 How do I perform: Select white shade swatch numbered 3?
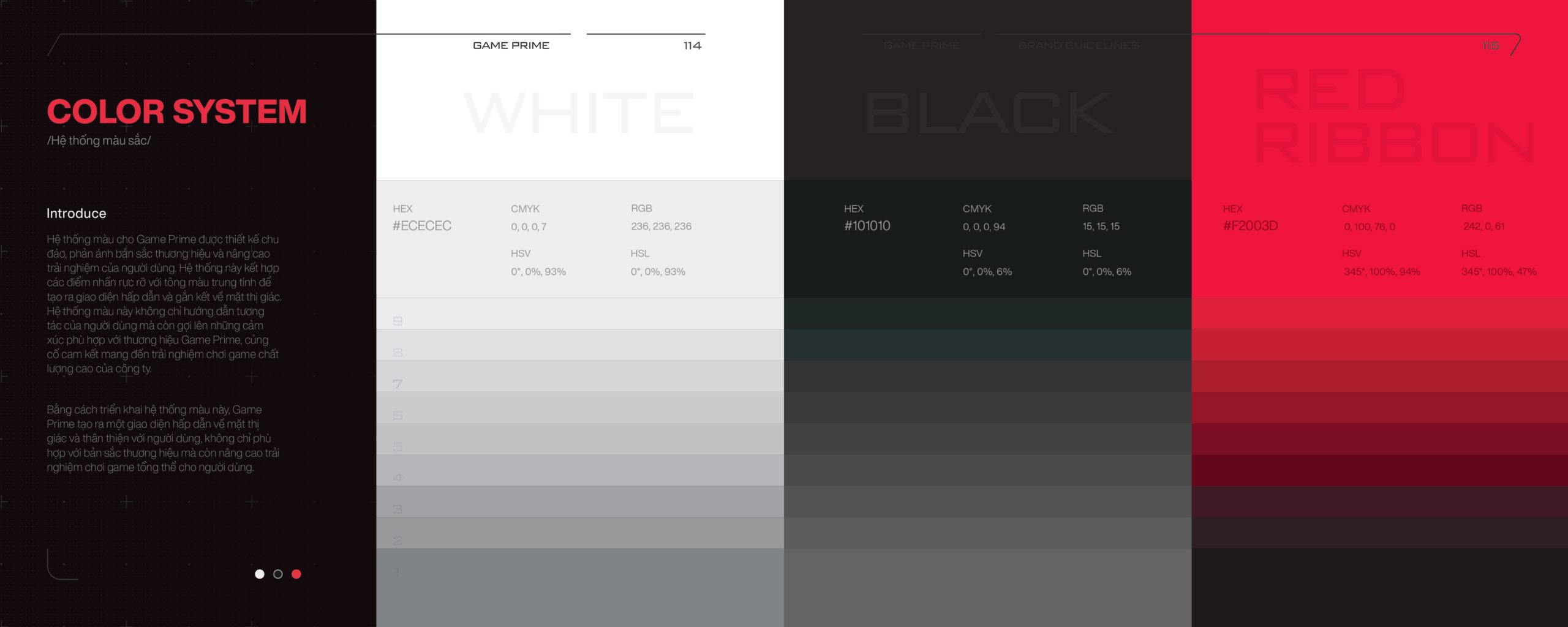click(x=580, y=501)
